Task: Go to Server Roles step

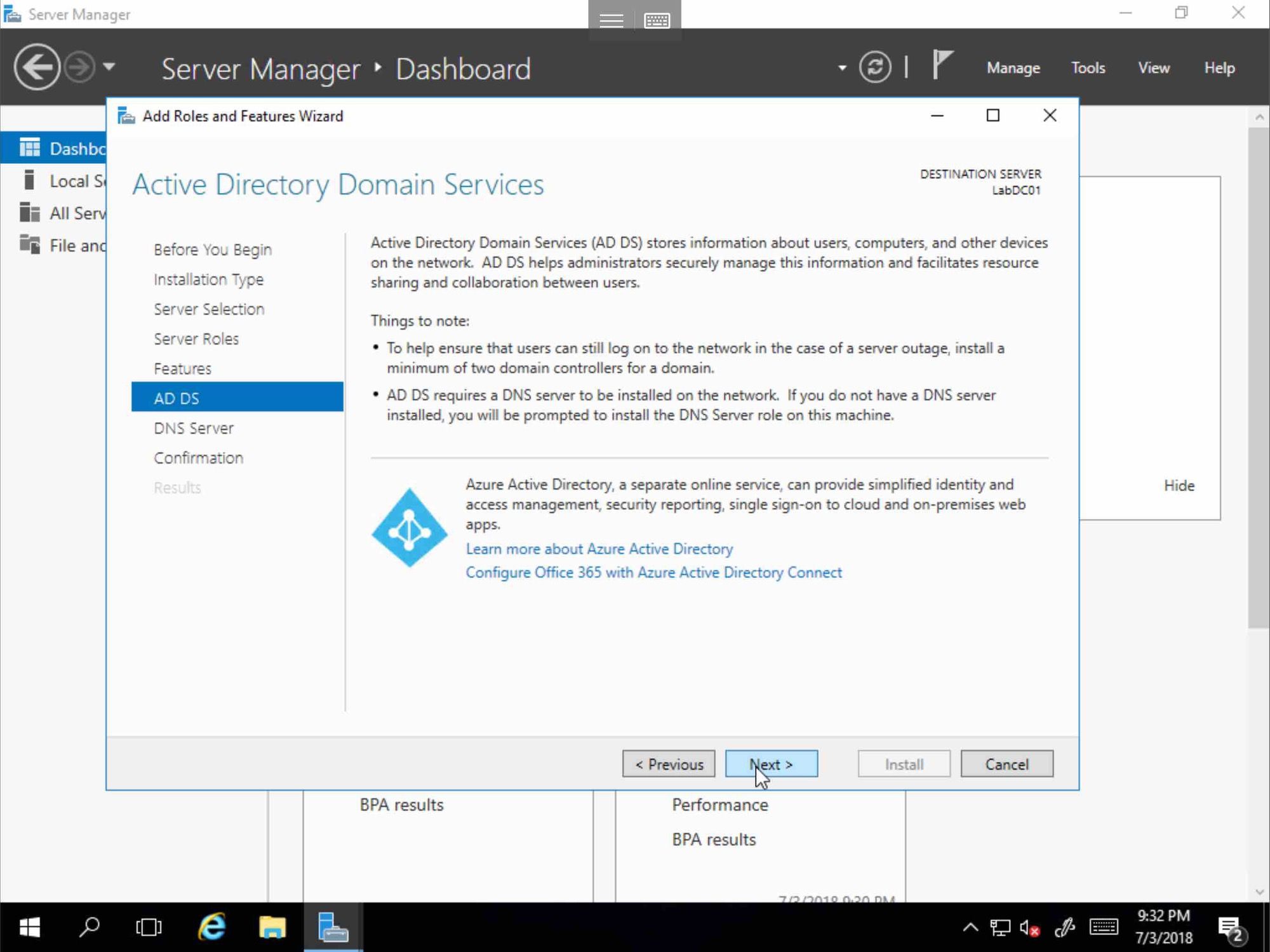Action: (x=196, y=339)
